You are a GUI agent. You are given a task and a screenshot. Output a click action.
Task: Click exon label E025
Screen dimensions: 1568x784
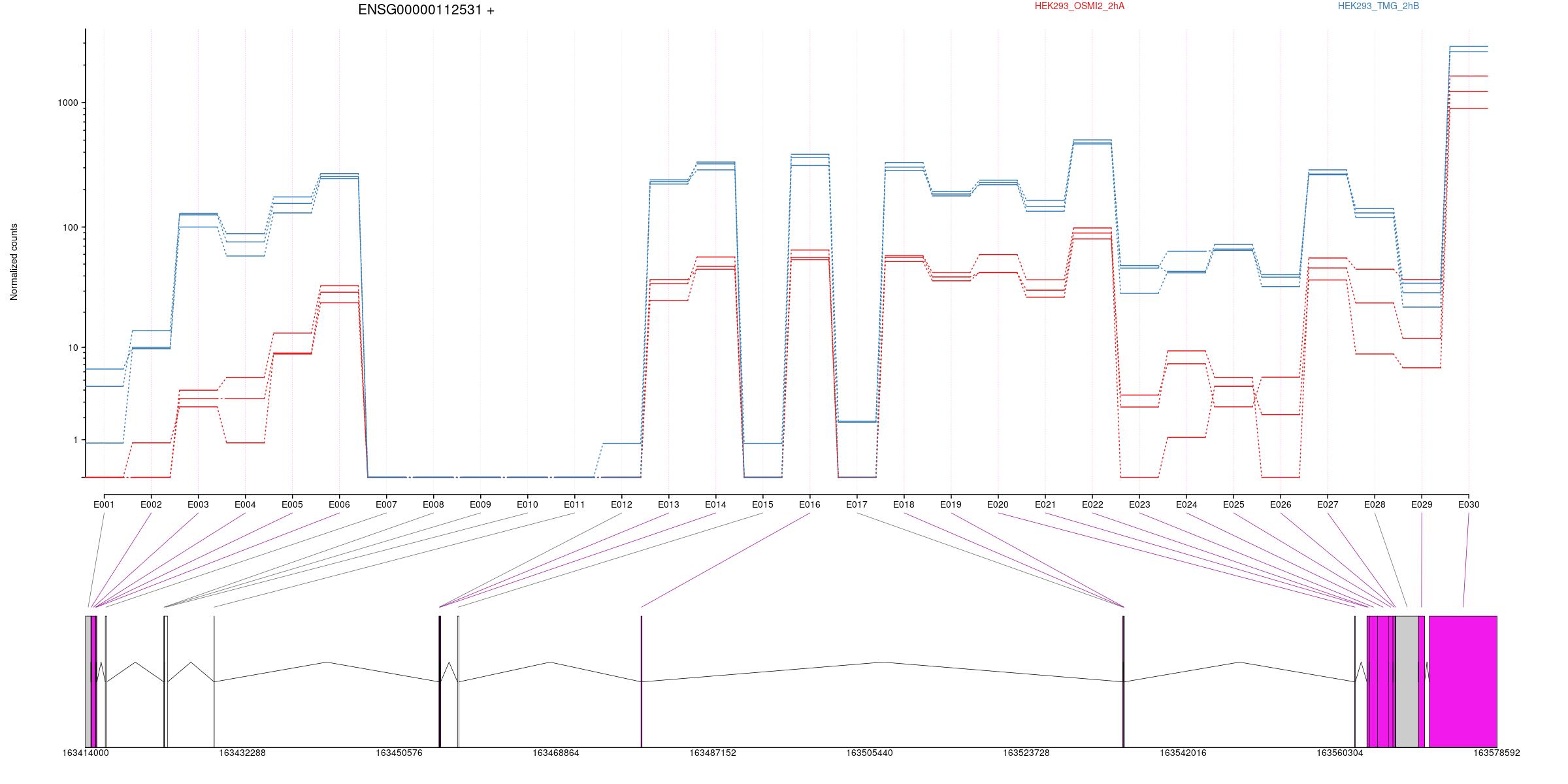pyautogui.click(x=1233, y=504)
